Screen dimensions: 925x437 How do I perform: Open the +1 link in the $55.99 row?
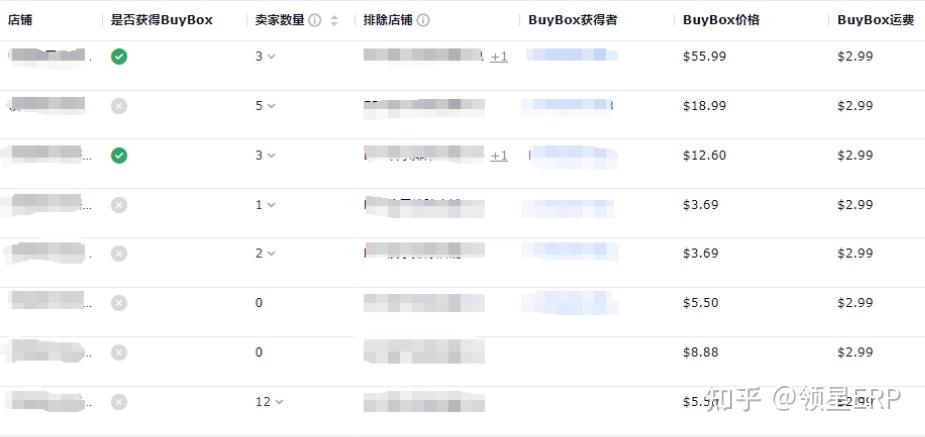point(499,57)
